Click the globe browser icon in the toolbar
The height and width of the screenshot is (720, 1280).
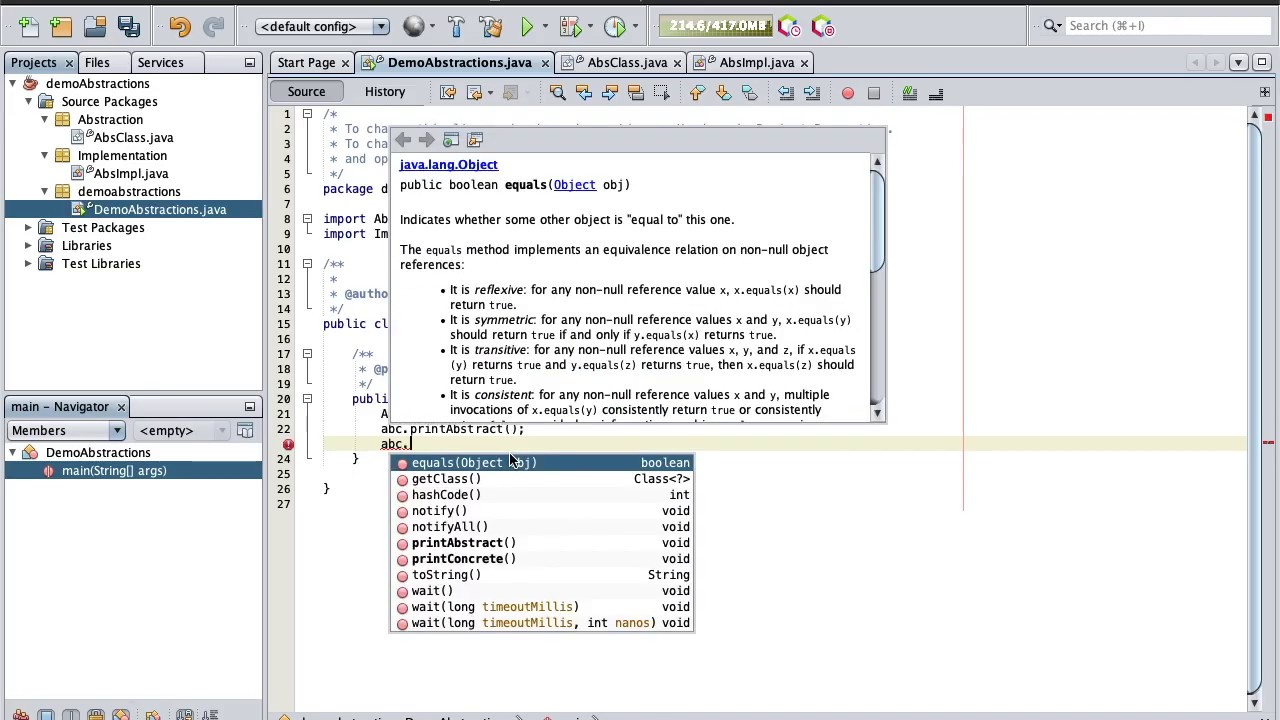coord(414,27)
